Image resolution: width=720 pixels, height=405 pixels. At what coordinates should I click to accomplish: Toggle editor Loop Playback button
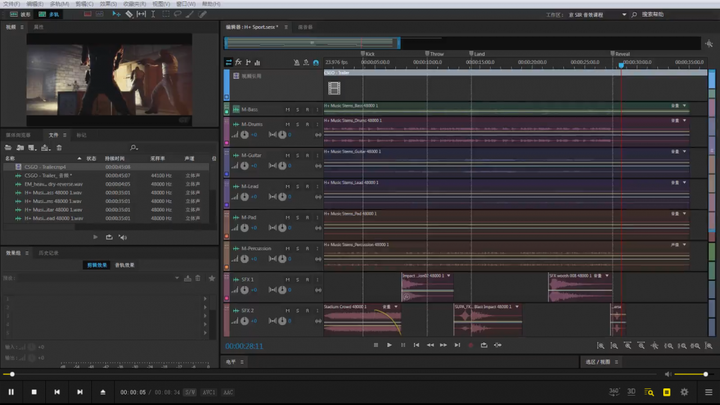(484, 345)
